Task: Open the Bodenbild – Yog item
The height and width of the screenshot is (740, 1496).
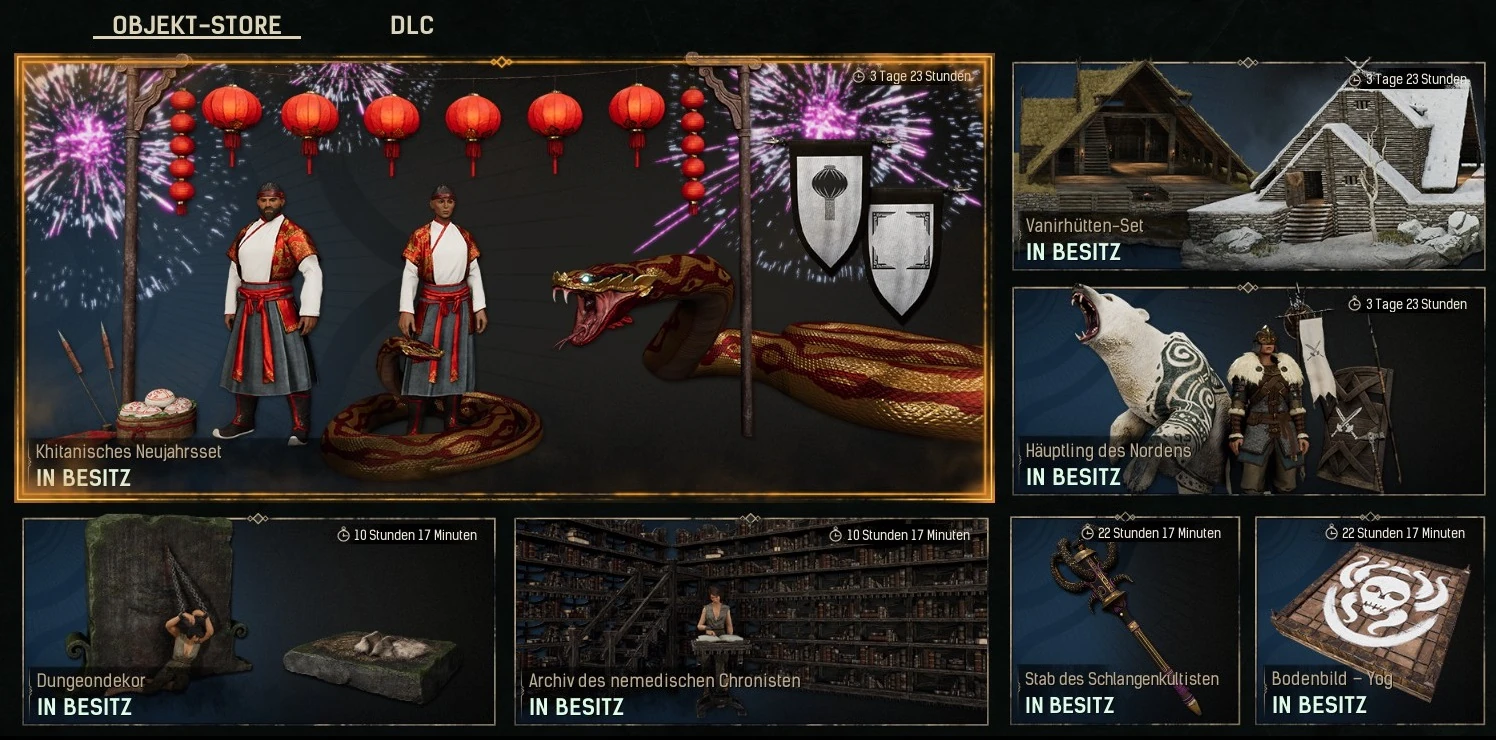Action: pos(1370,620)
